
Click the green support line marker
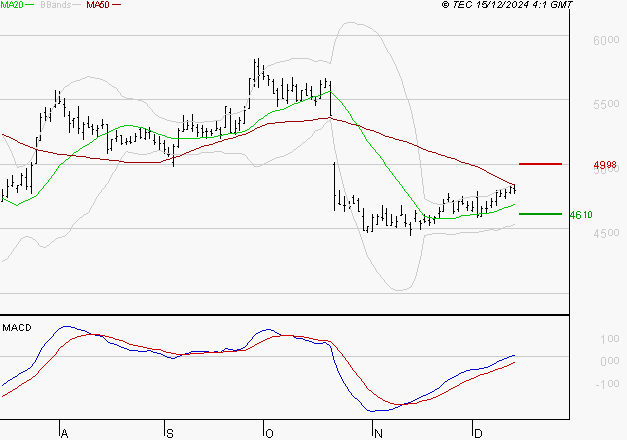point(540,213)
